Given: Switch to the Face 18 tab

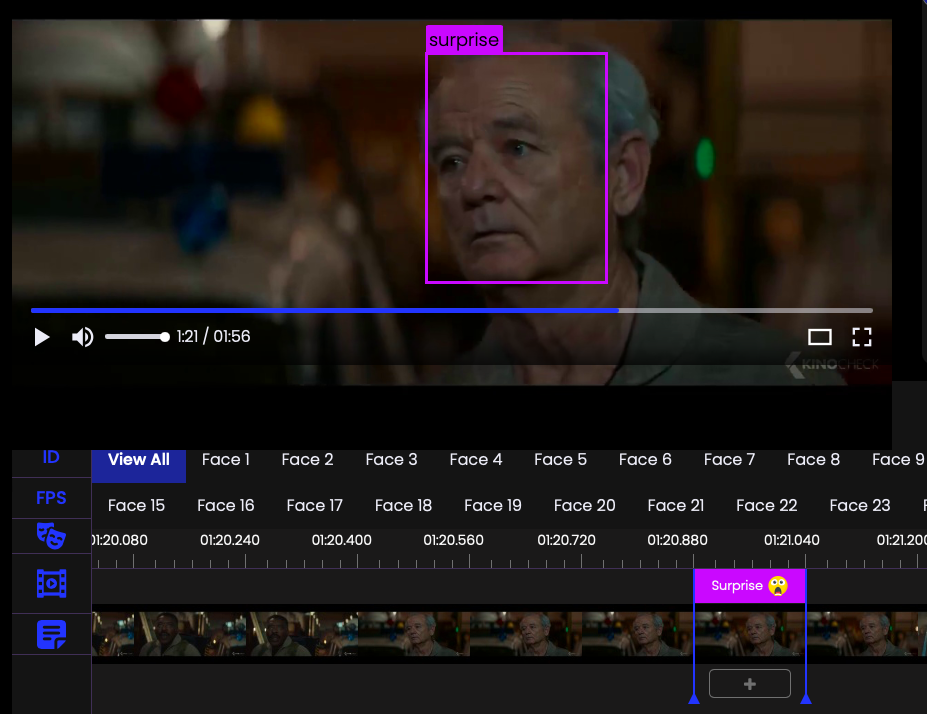Looking at the screenshot, I should (x=403, y=505).
